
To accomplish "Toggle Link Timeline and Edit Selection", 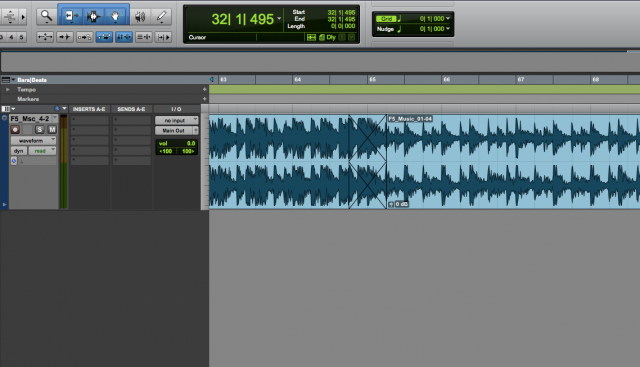I will 124,37.
